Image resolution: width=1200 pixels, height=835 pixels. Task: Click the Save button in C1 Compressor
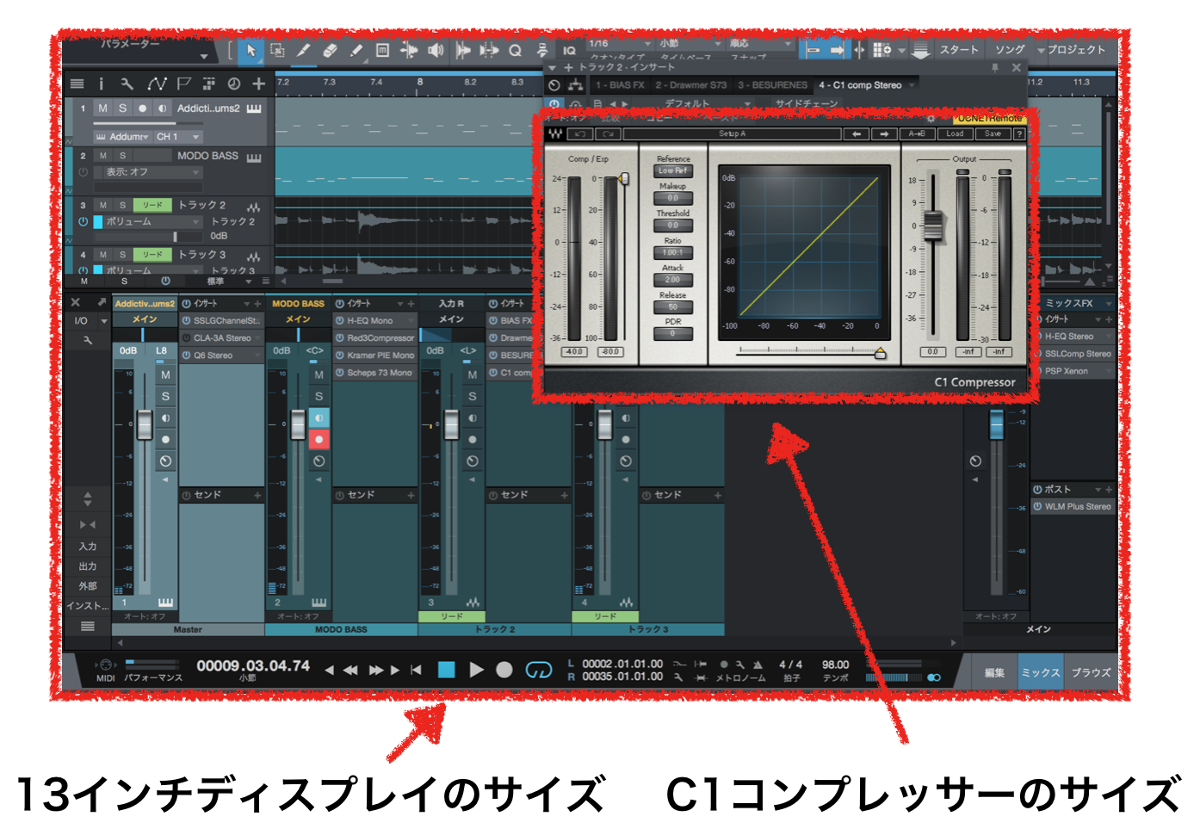tap(991, 133)
